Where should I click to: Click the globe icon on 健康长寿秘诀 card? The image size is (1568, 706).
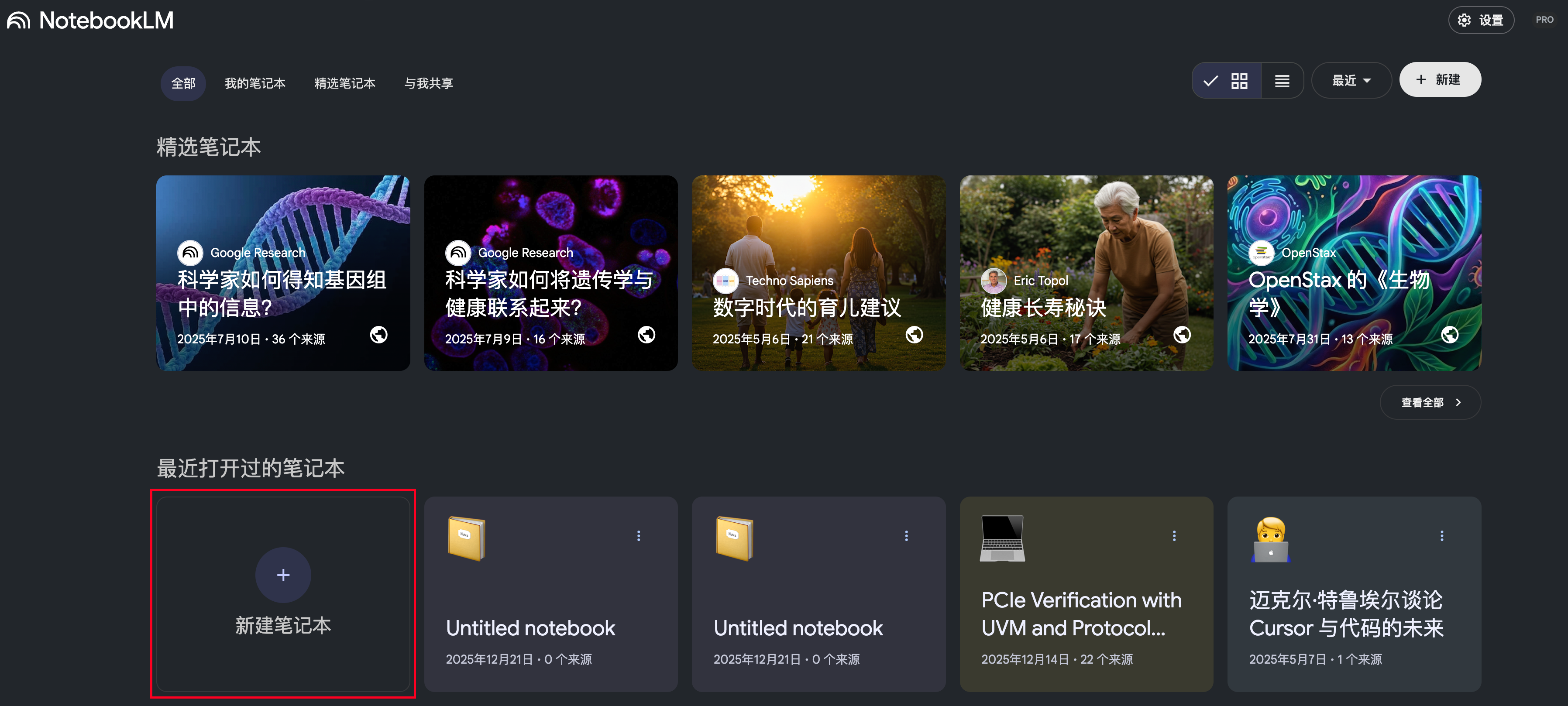[1182, 335]
